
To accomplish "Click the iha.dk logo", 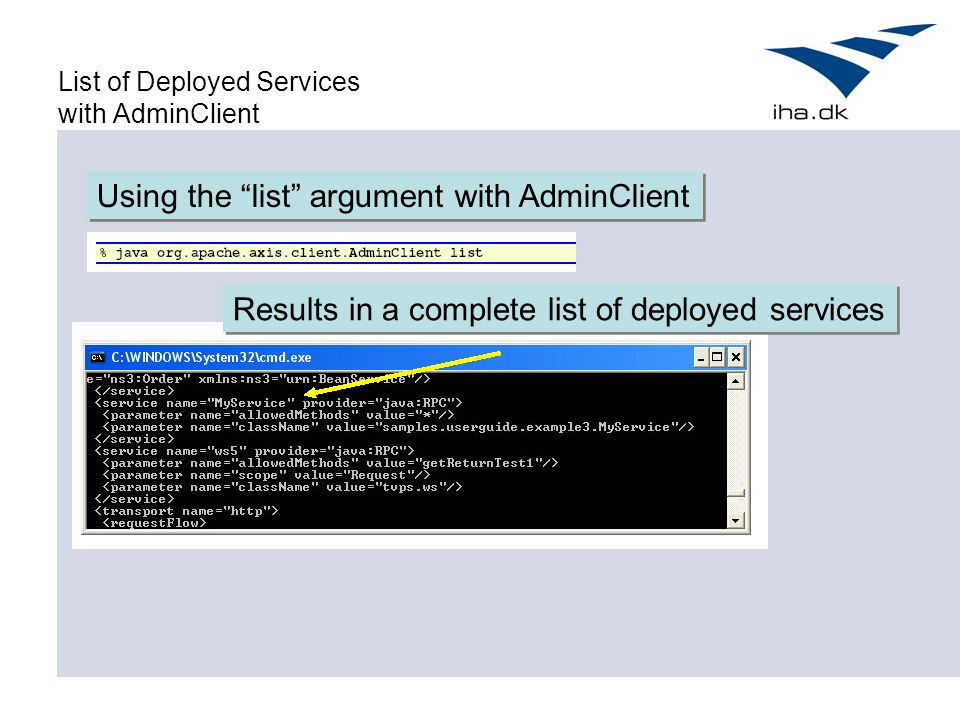I will point(850,72).
